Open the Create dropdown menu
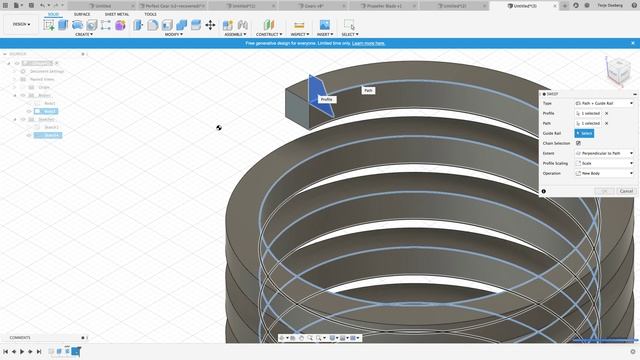The width and height of the screenshot is (640, 360). 84,35
